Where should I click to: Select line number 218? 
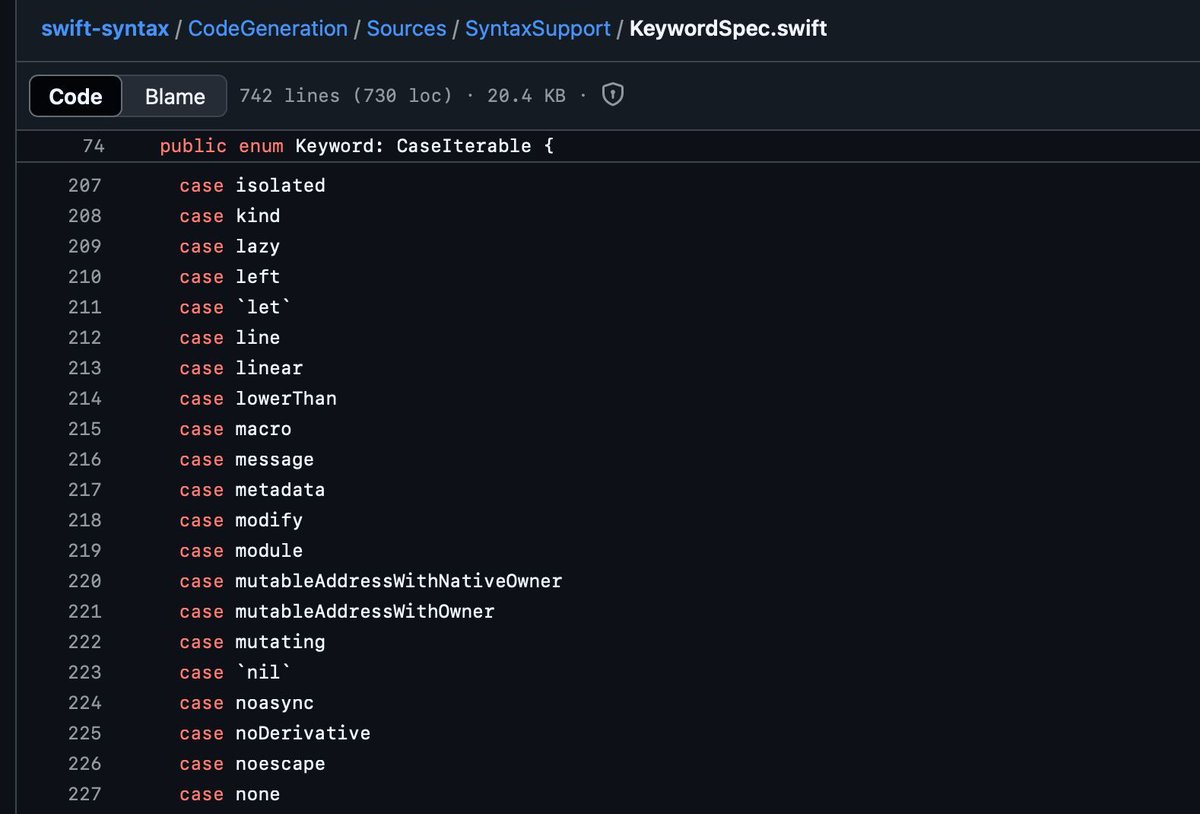(x=85, y=520)
